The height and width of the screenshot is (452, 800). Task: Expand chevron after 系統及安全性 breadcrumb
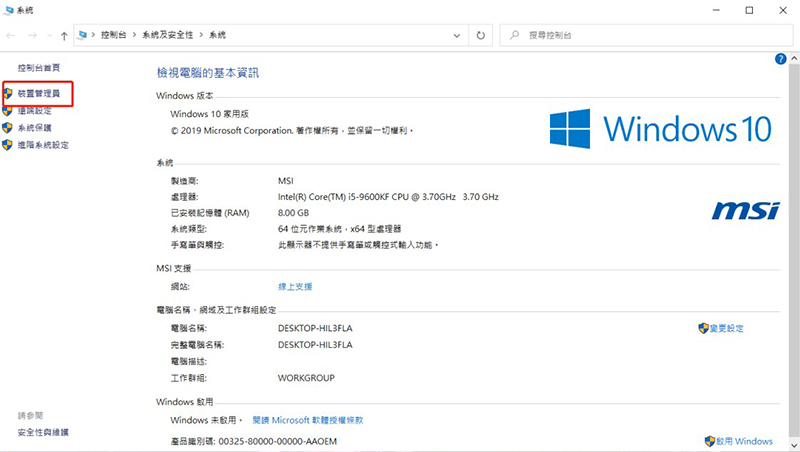(x=202, y=35)
